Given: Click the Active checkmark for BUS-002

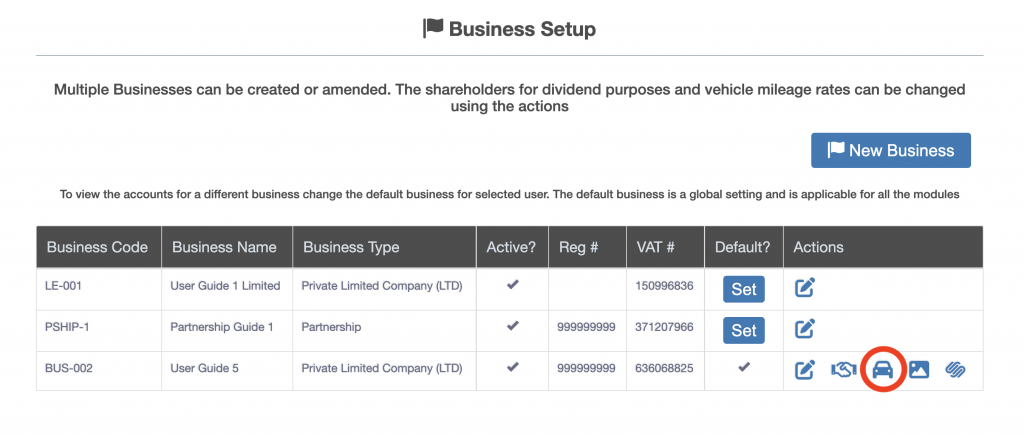Looking at the screenshot, I should (512, 367).
